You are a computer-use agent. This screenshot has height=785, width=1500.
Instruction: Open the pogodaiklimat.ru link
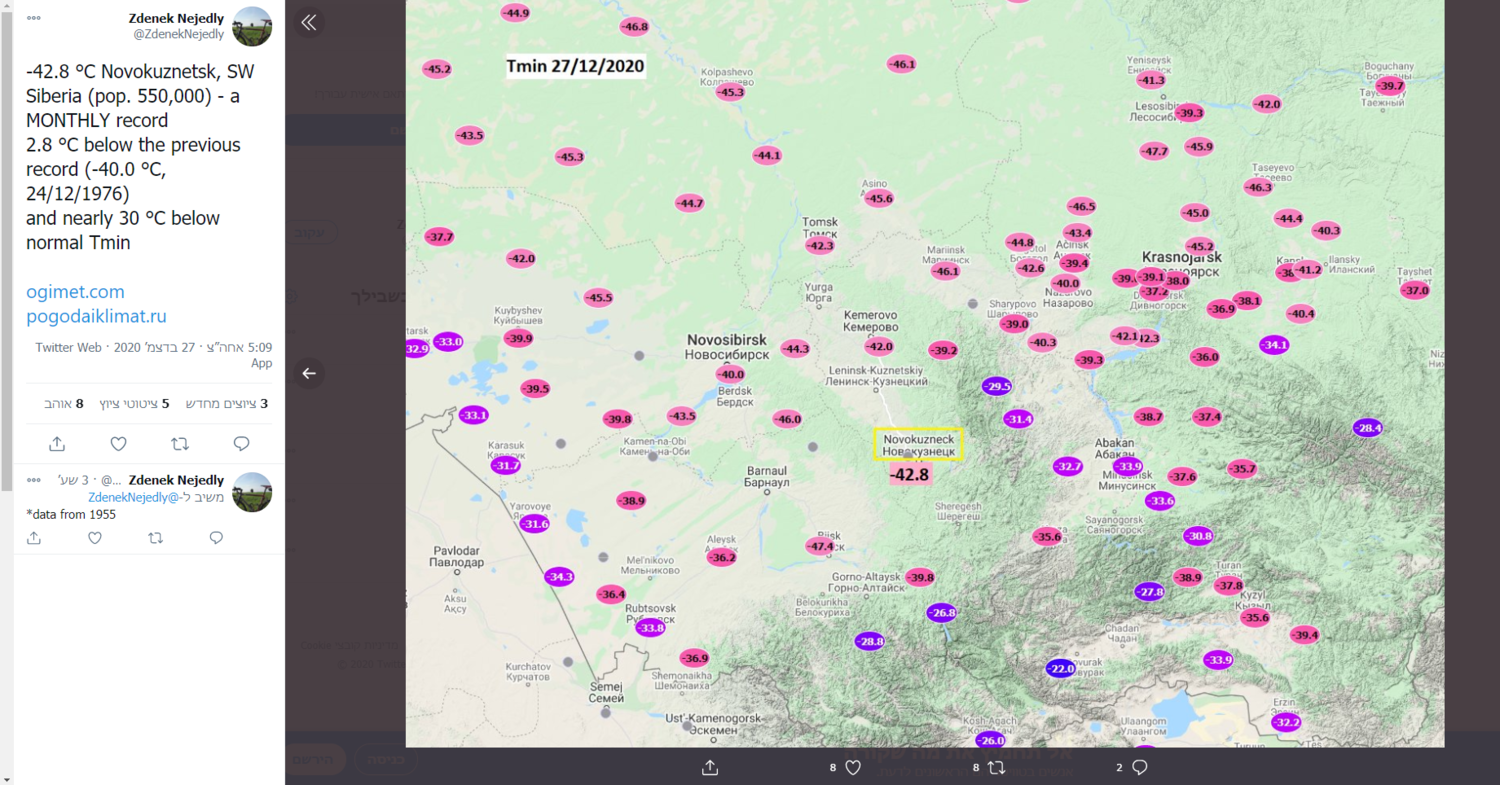[x=96, y=316]
